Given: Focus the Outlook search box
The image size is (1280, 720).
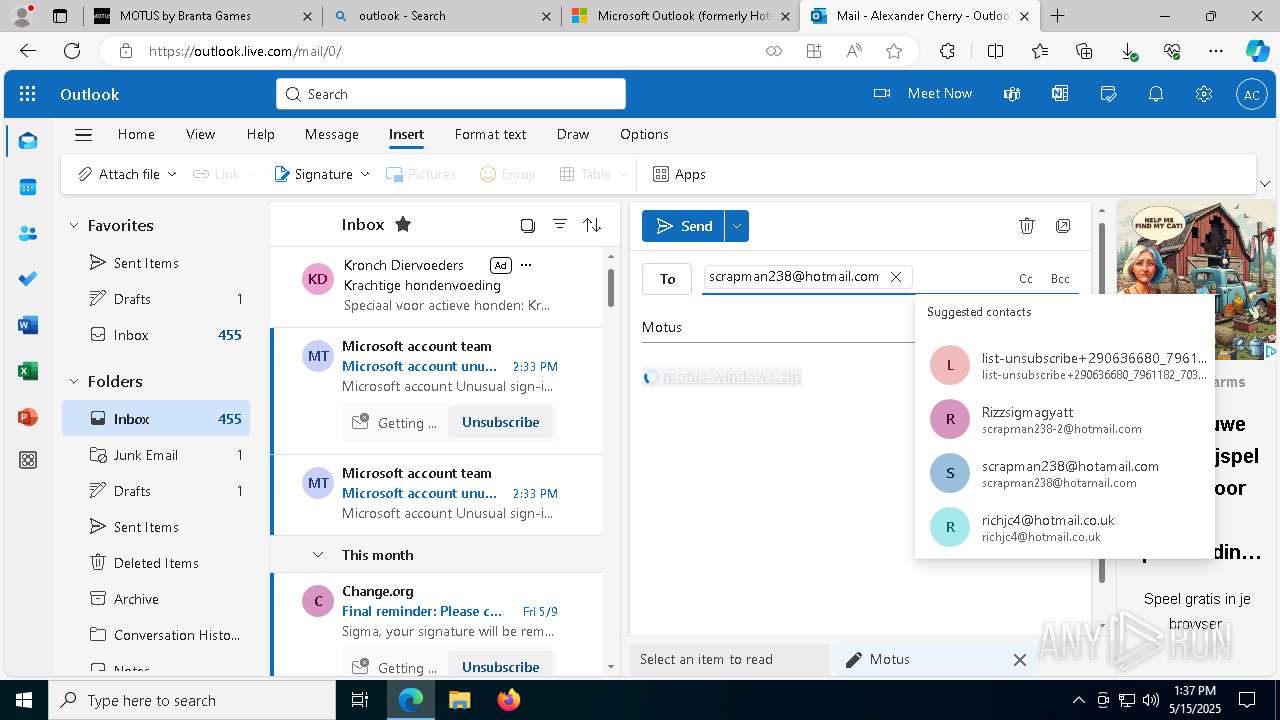Looking at the screenshot, I should coord(451,94).
